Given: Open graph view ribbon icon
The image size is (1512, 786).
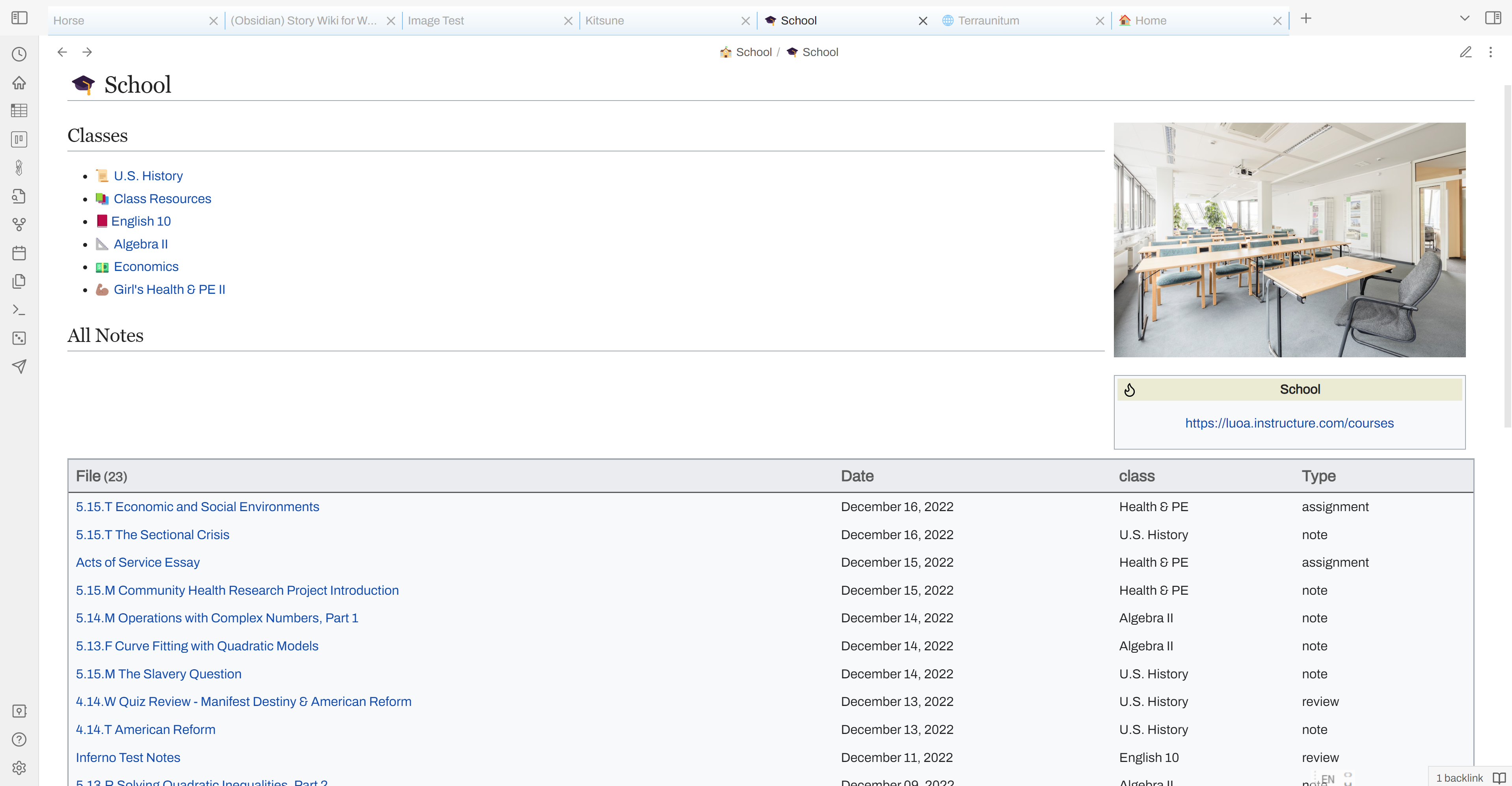Looking at the screenshot, I should click(19, 224).
